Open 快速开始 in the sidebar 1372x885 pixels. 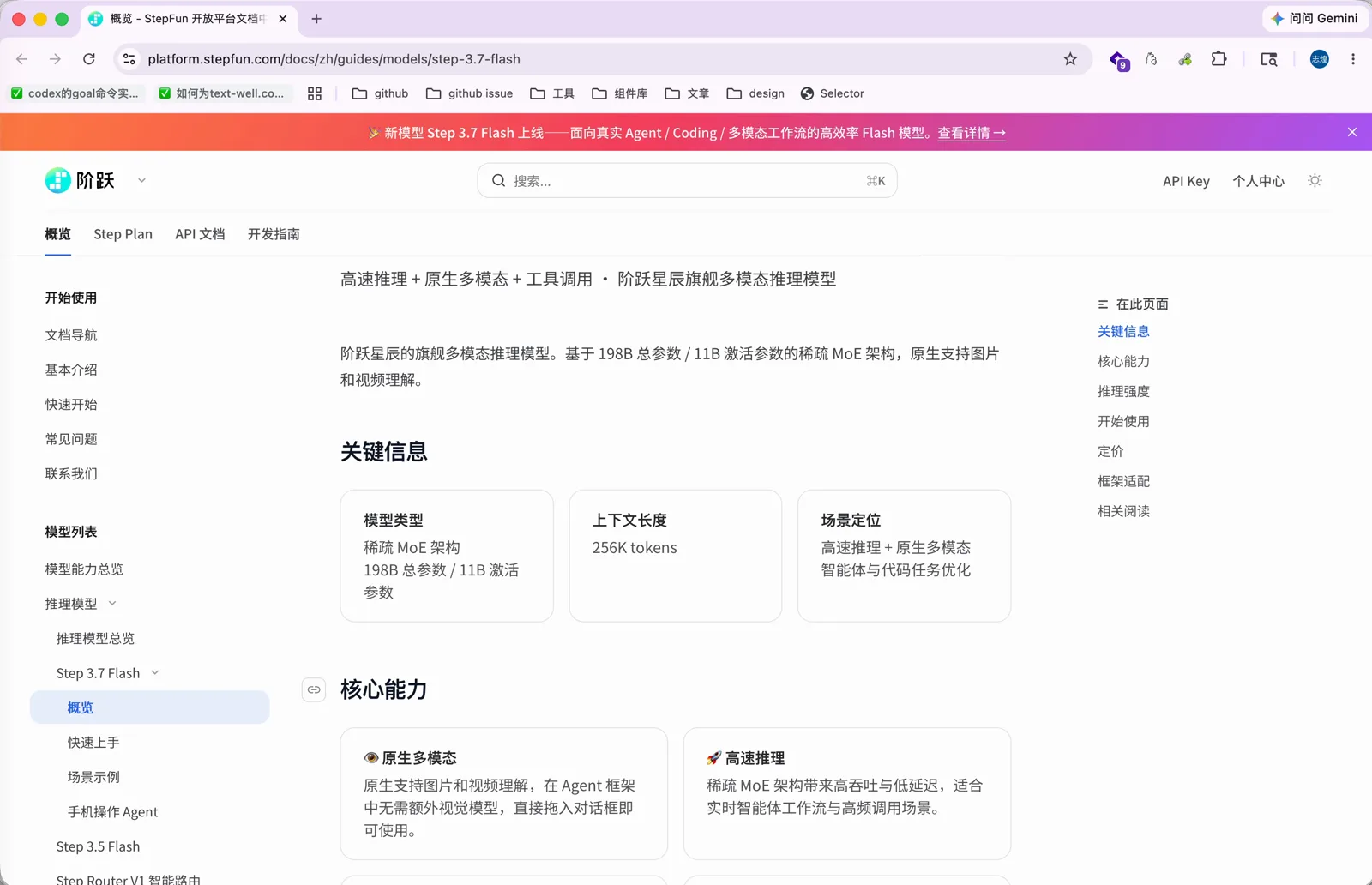click(x=71, y=404)
